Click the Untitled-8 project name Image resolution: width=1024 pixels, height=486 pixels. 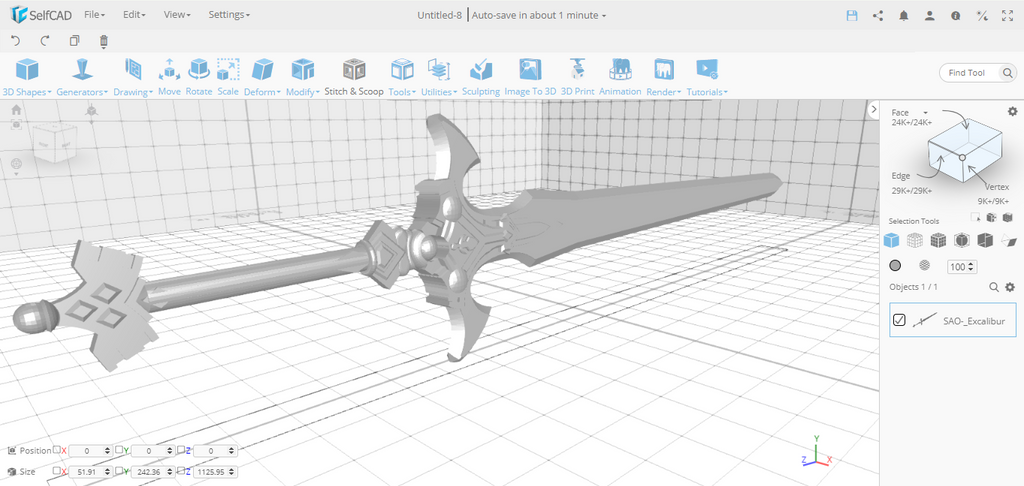(x=441, y=15)
